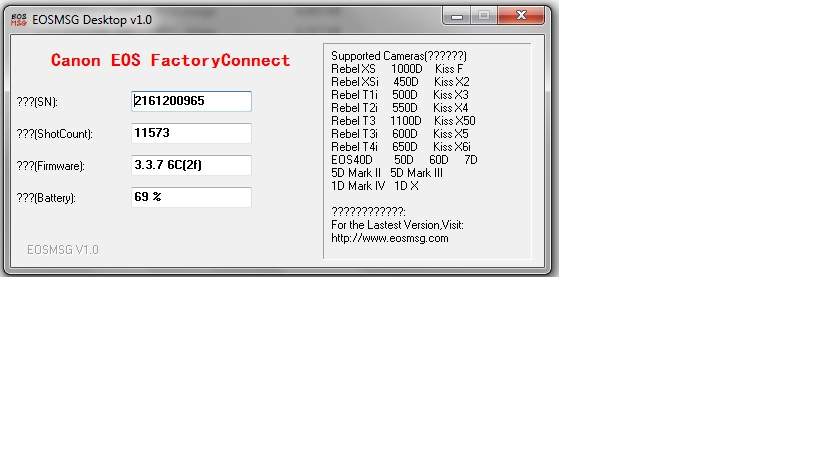Click the Supported Cameras header text

tap(398, 55)
